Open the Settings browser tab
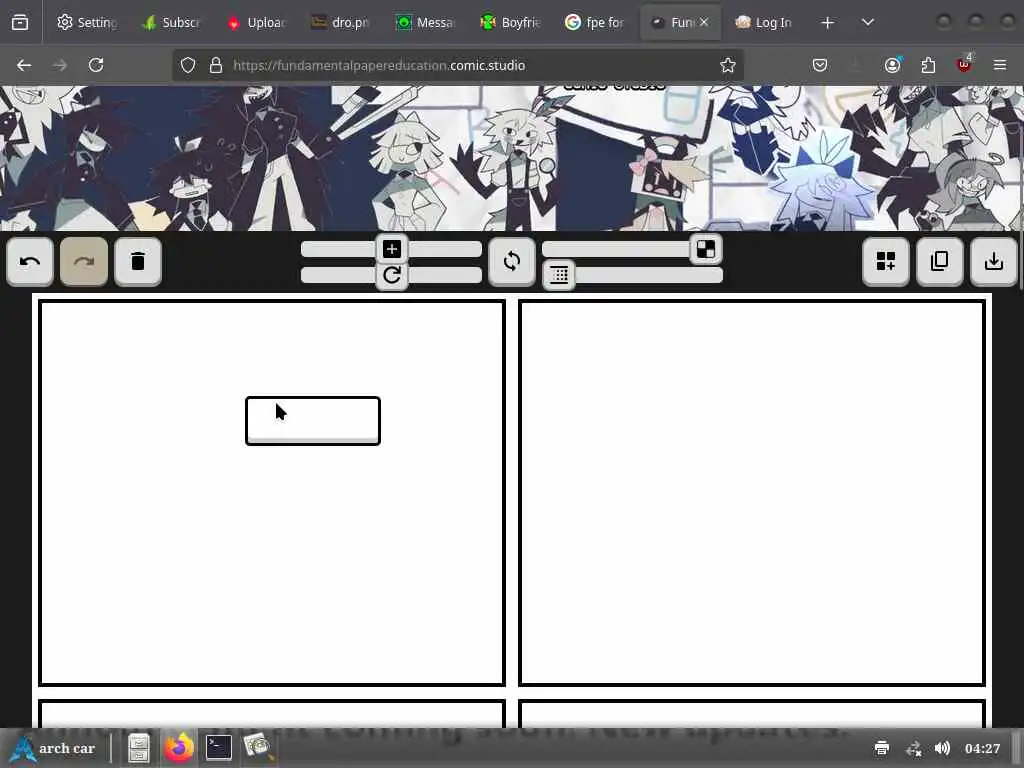This screenshot has height=768, width=1024. 88,22
